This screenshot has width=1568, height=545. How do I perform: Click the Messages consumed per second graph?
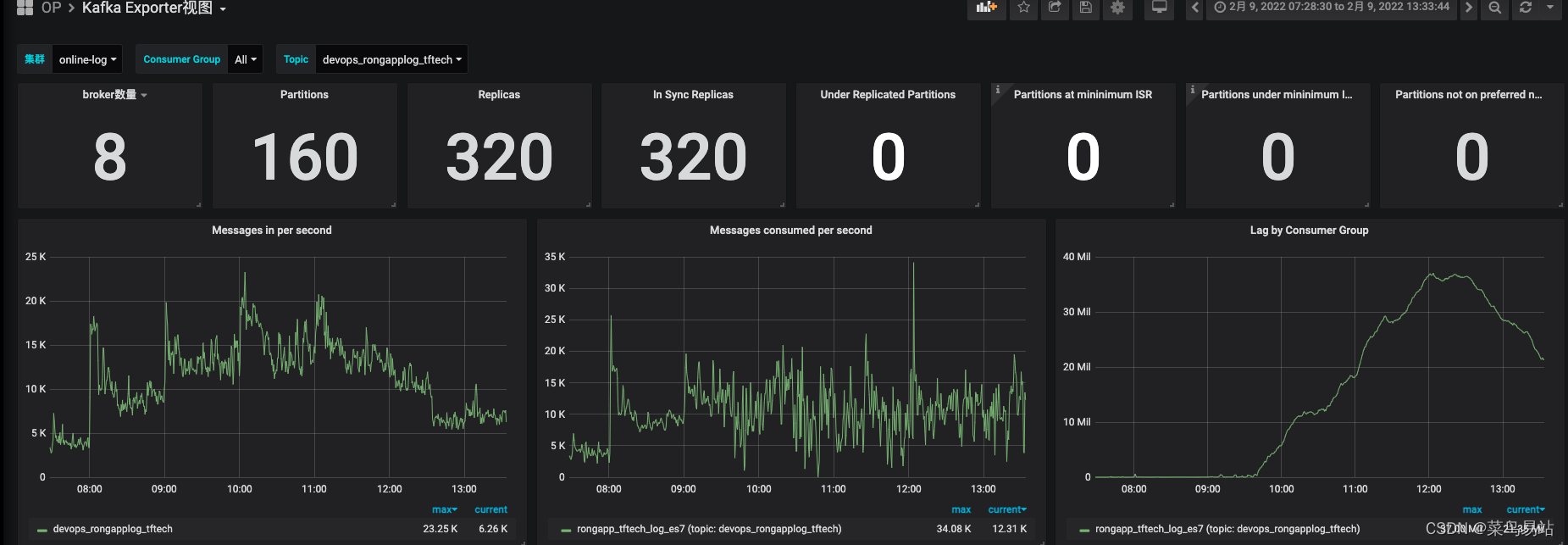[798, 366]
